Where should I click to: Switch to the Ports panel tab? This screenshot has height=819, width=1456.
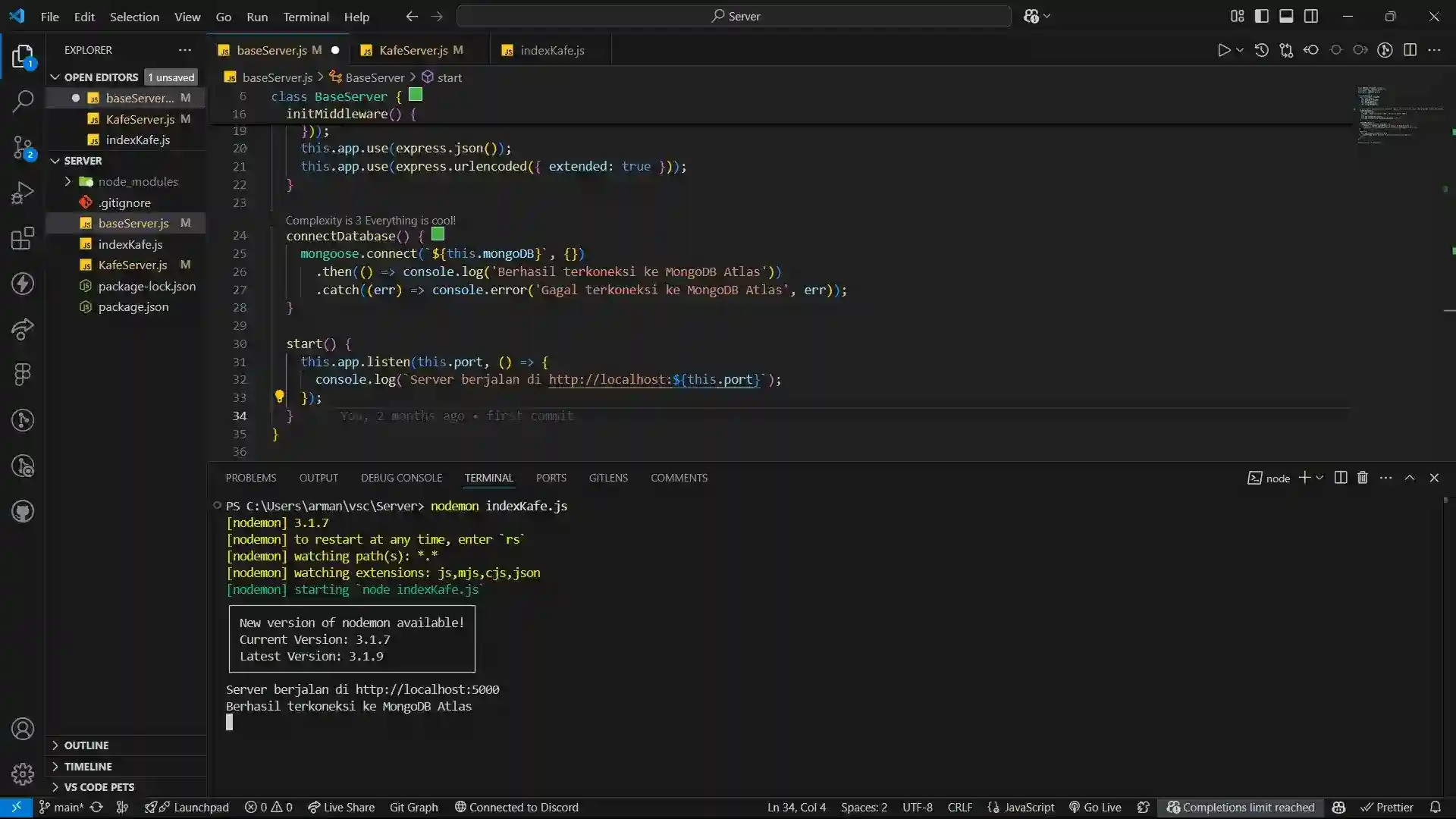551,478
